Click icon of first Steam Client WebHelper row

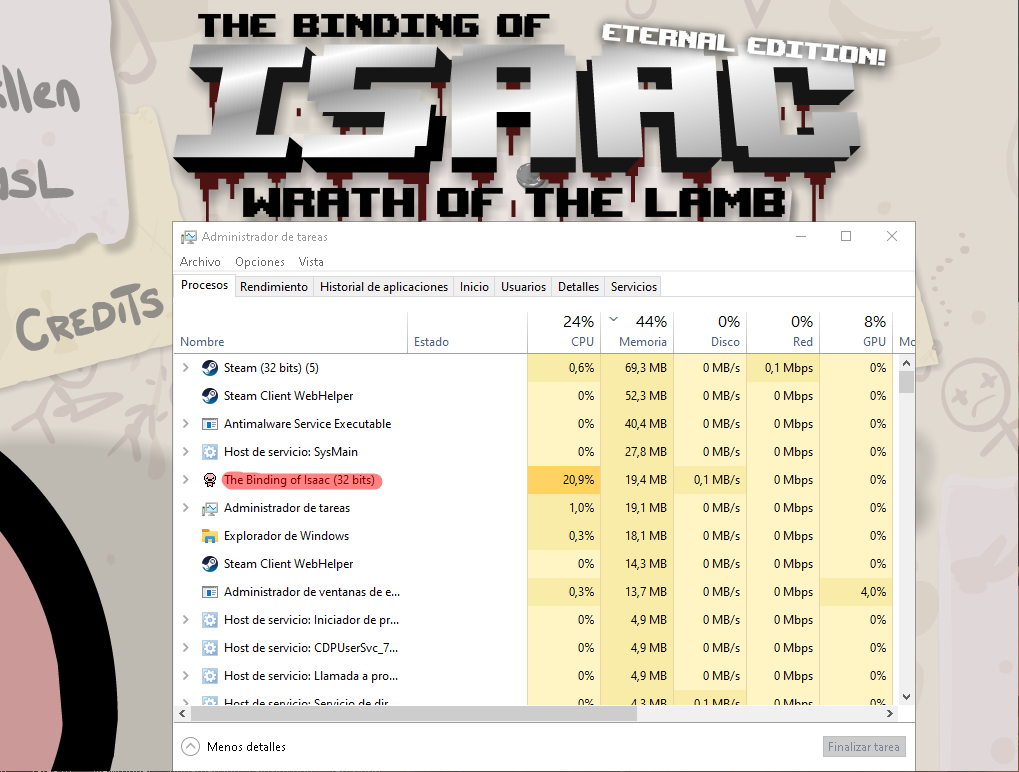tap(209, 396)
